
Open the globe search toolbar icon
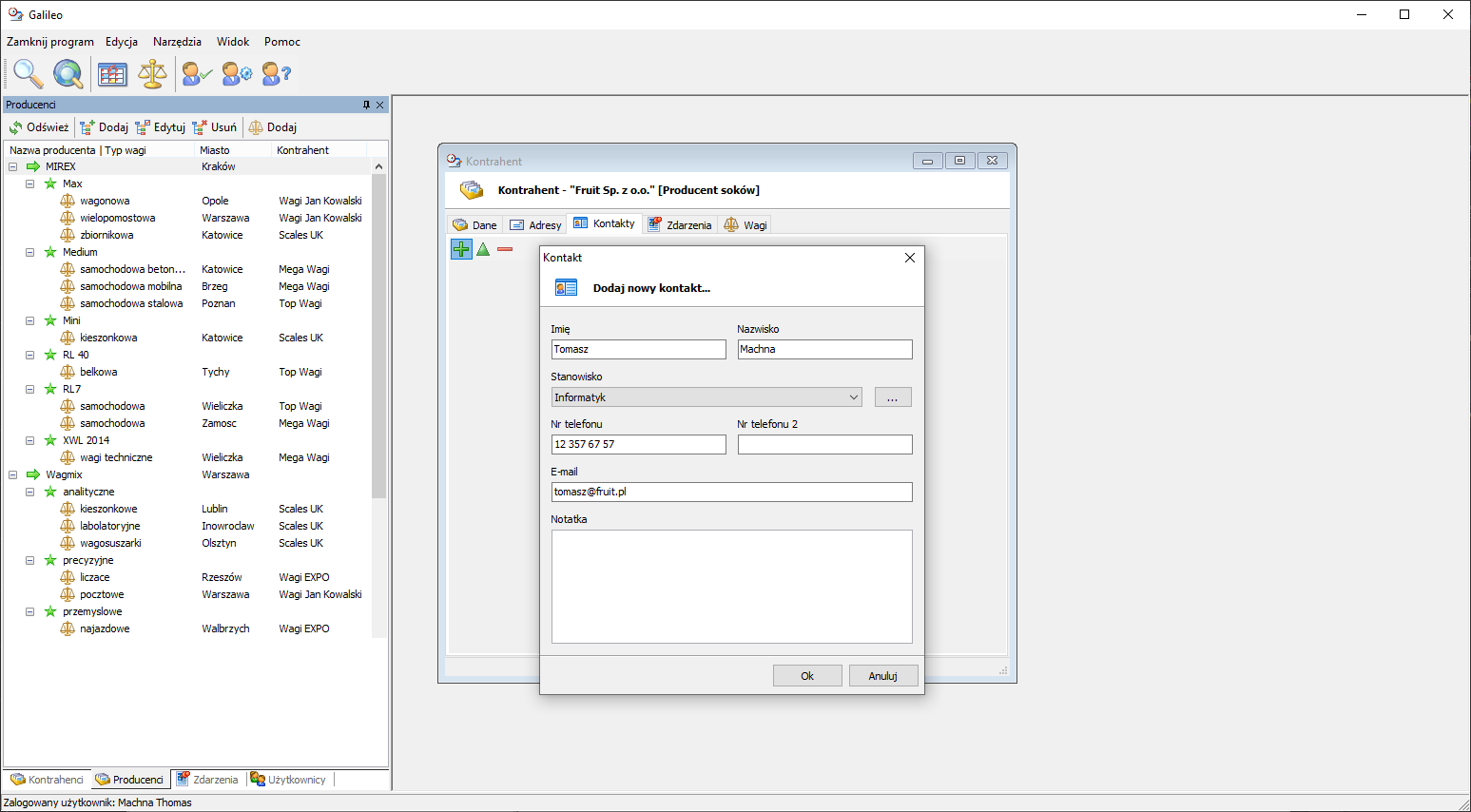point(68,73)
